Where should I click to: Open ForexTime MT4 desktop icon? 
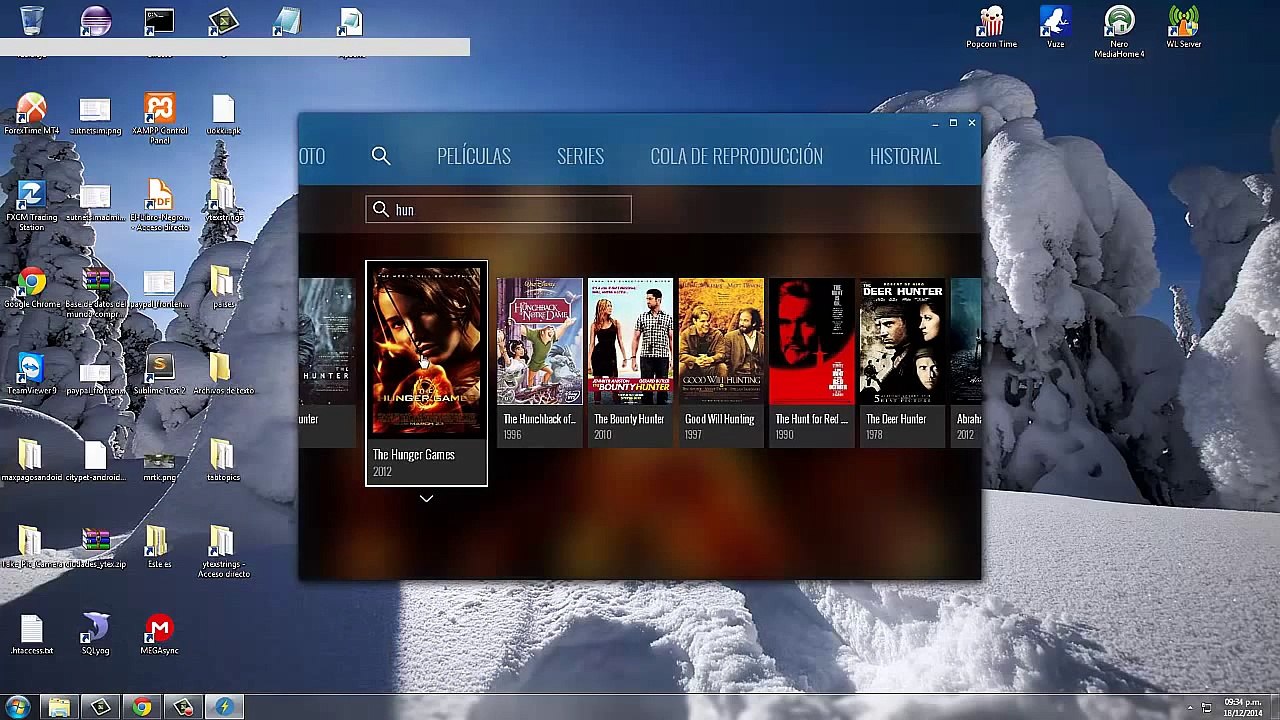tap(32, 115)
